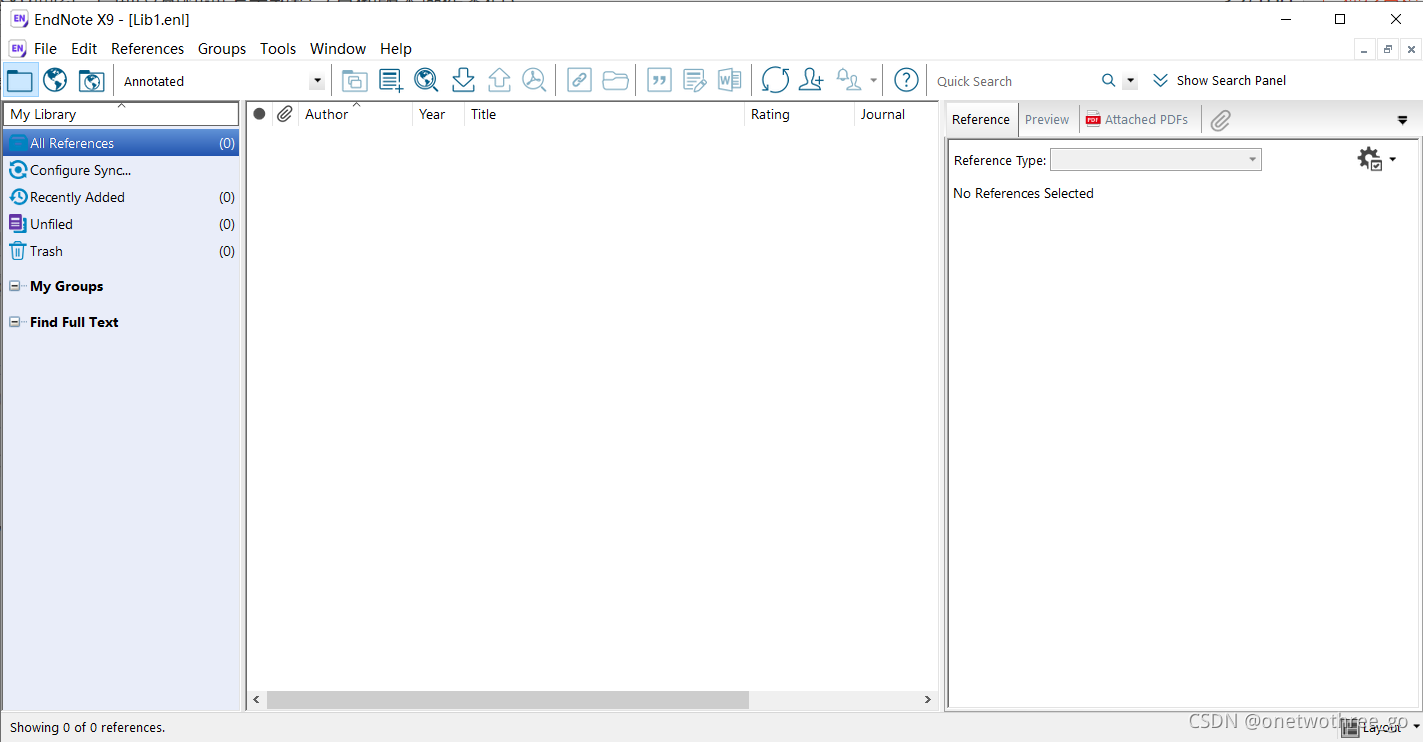This screenshot has height=742, width=1423.
Task: Minimize the inner Lib1.enl document window
Action: point(1365,49)
